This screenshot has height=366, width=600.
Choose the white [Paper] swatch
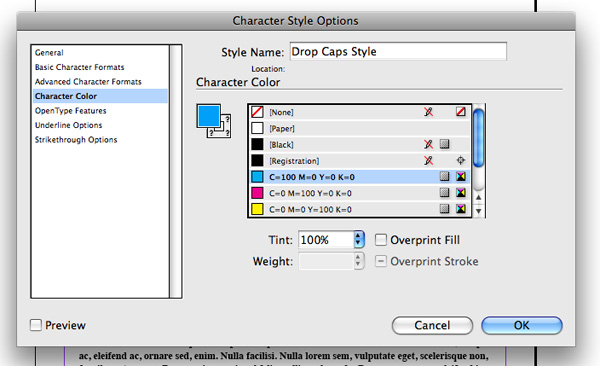pos(257,128)
